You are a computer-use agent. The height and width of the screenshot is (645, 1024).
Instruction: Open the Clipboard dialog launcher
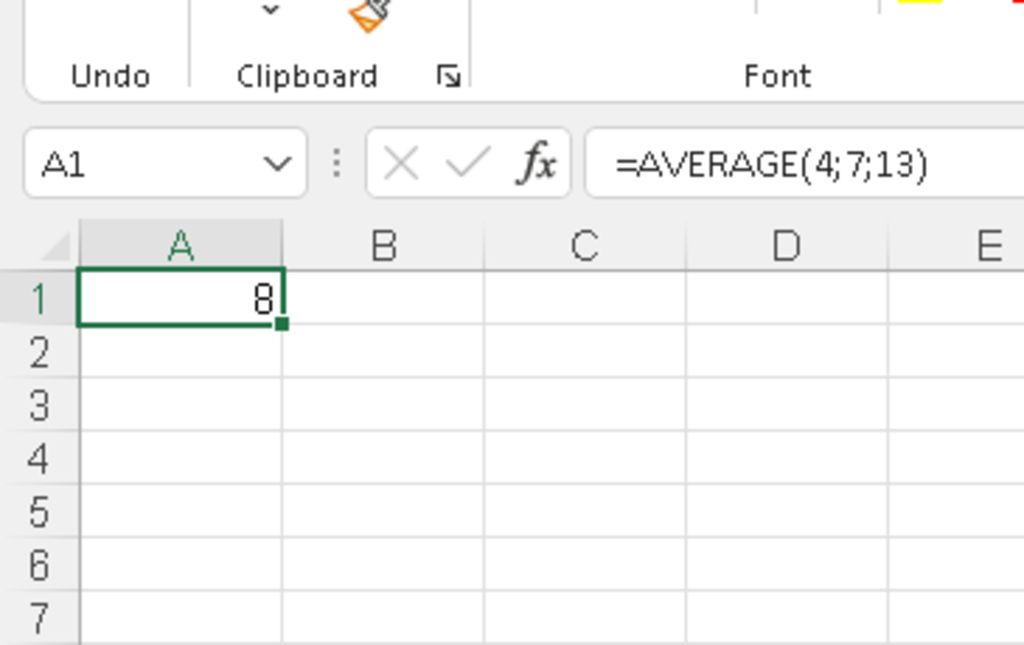(449, 76)
